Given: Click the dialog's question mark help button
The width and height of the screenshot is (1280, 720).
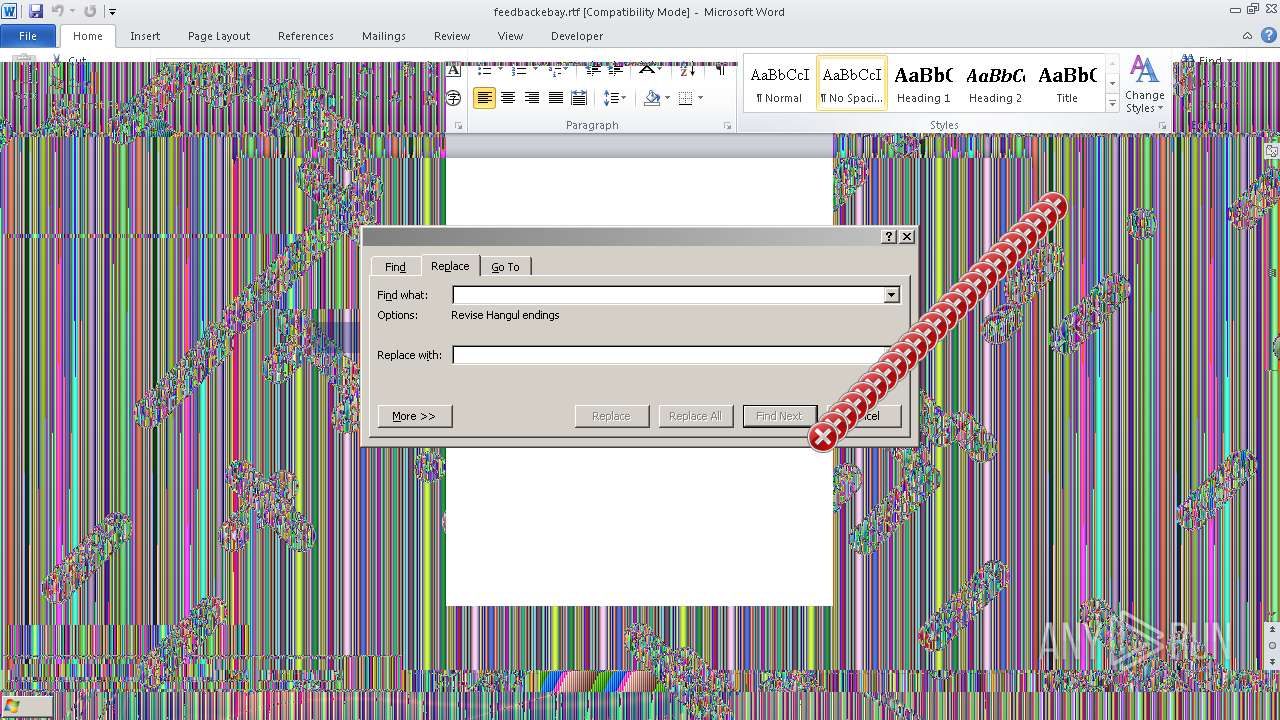Looking at the screenshot, I should (889, 237).
